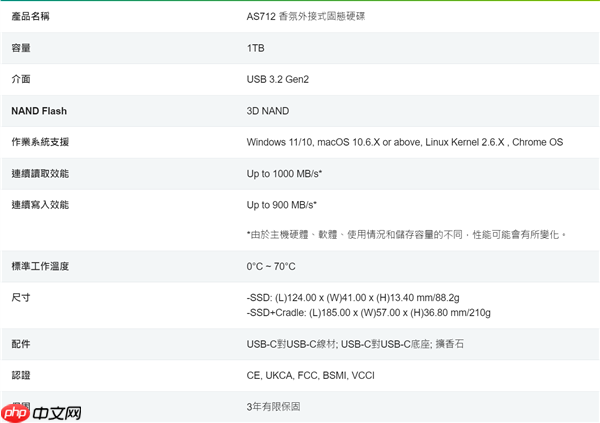This screenshot has height=423, width=600.
Task: Select the Up to 900 MB/s* value
Action: [281, 205]
